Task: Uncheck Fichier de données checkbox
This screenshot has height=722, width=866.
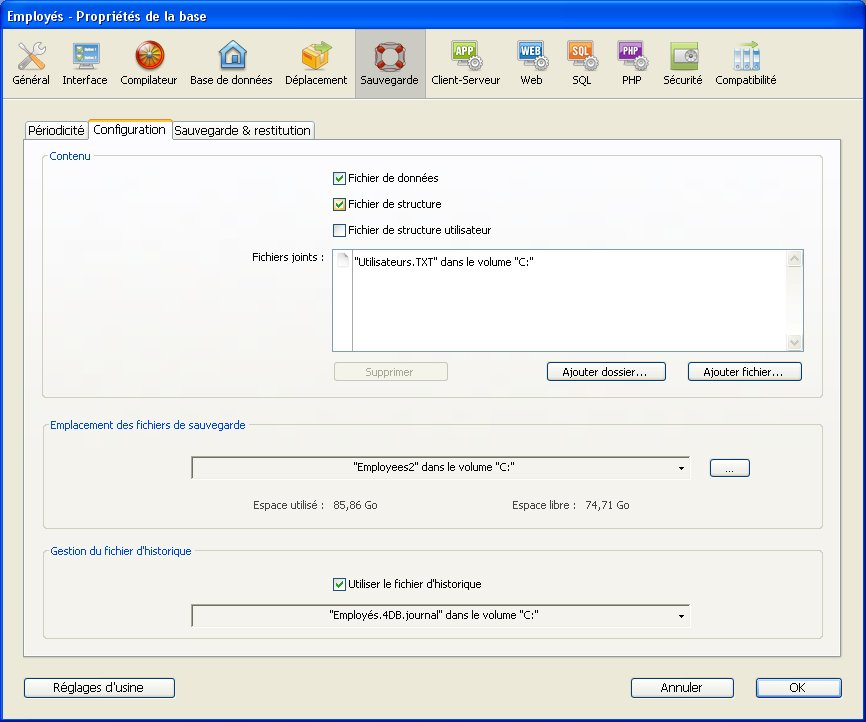Action: click(339, 178)
